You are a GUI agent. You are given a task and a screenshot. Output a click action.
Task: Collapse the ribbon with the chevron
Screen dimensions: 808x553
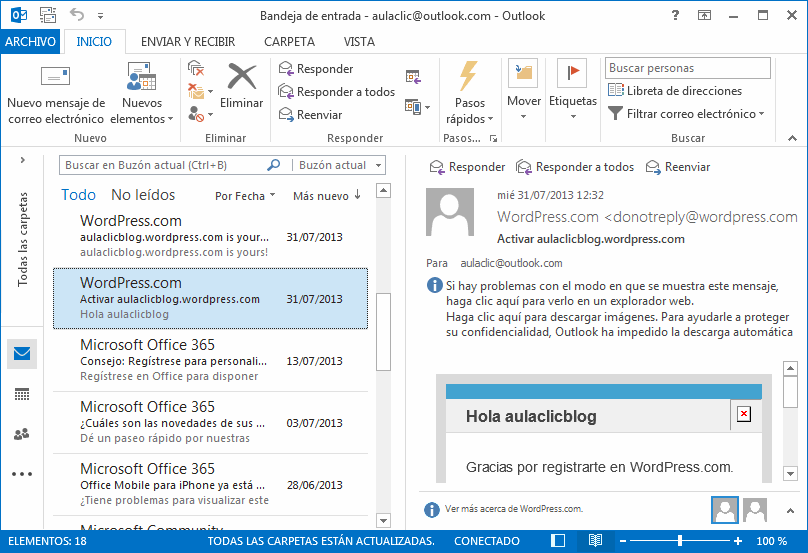point(793,138)
